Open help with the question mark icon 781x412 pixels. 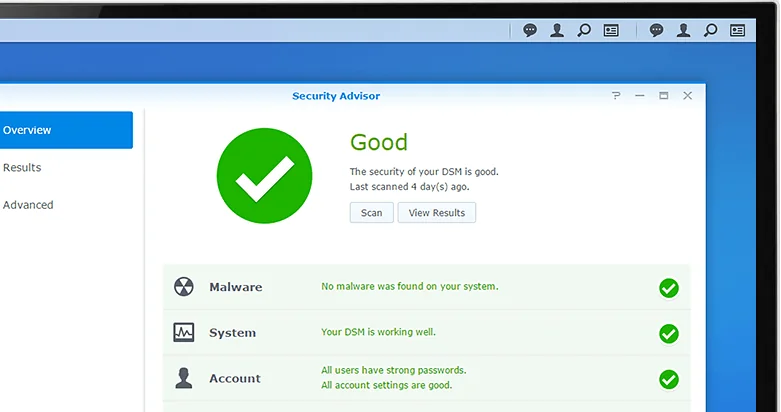pyautogui.click(x=616, y=96)
